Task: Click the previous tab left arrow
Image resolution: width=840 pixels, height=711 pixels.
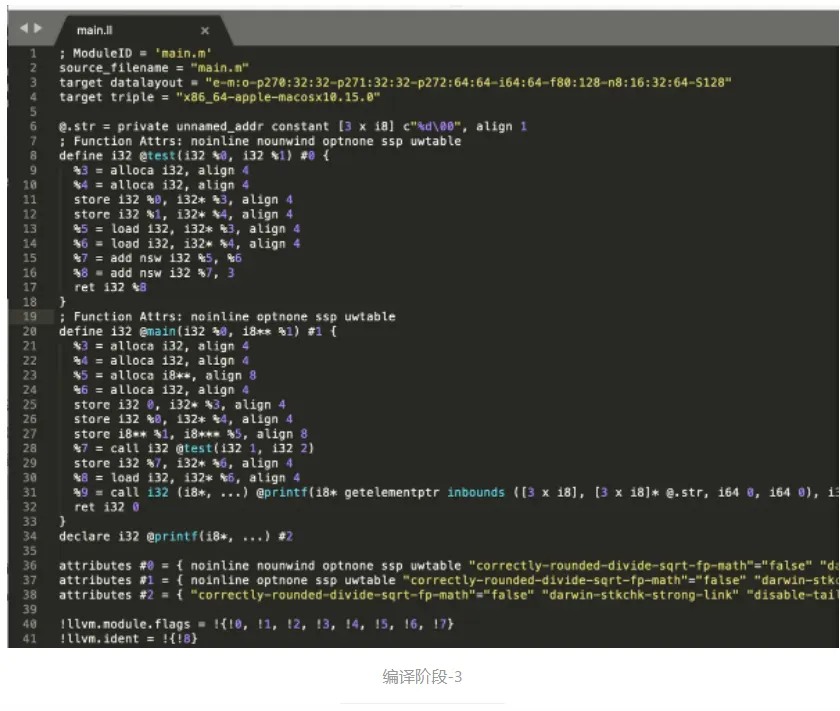Action: point(24,28)
